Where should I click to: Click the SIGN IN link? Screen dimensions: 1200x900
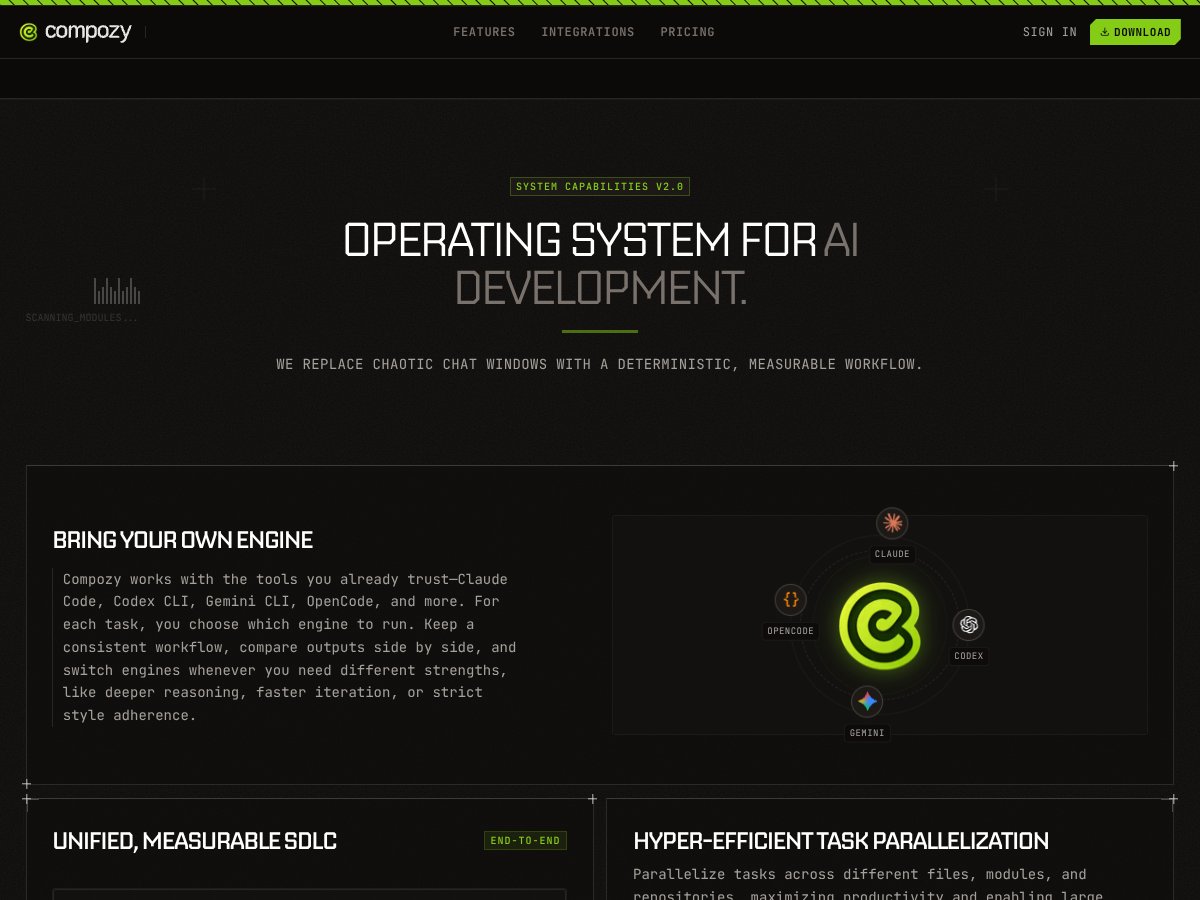1049,31
